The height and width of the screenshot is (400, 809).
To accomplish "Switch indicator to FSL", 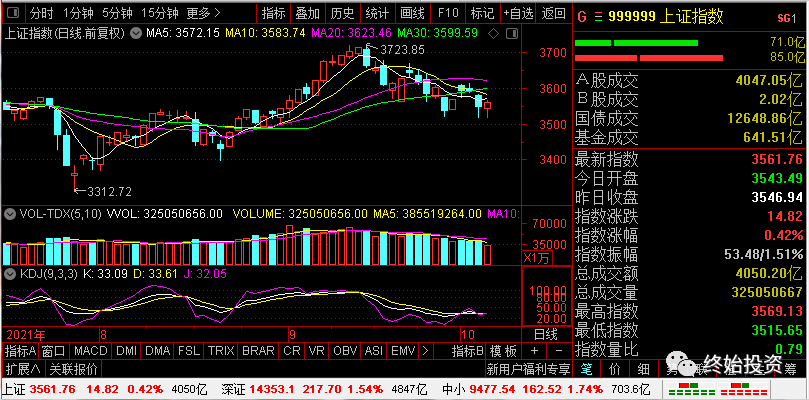I will 189,351.
